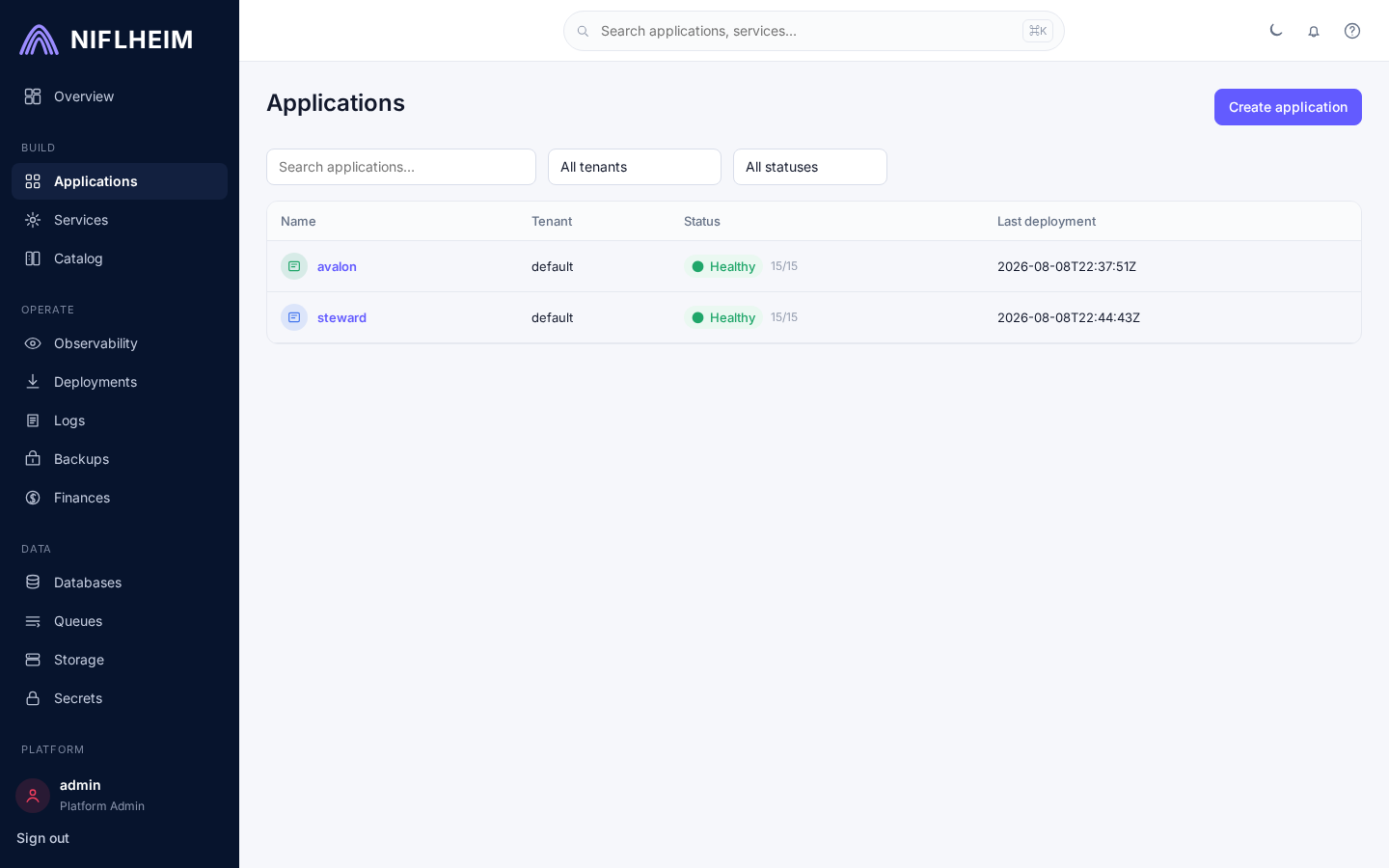Click the default tenant cell for steward
This screenshot has width=1389, height=868.
point(552,317)
